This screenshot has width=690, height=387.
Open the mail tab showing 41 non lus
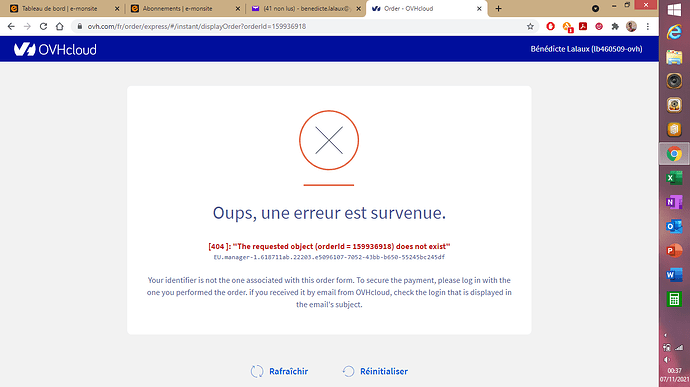point(305,8)
